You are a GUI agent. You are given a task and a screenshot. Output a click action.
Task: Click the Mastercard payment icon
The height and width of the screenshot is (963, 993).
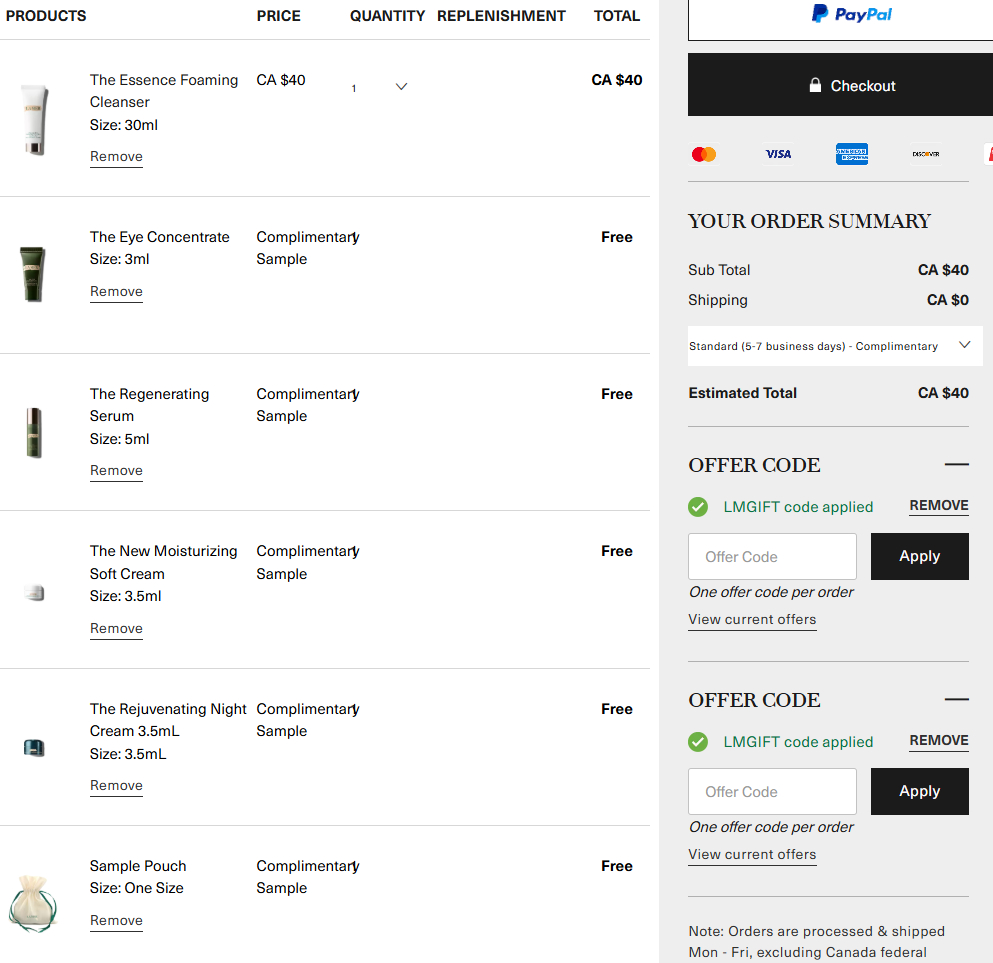click(704, 154)
